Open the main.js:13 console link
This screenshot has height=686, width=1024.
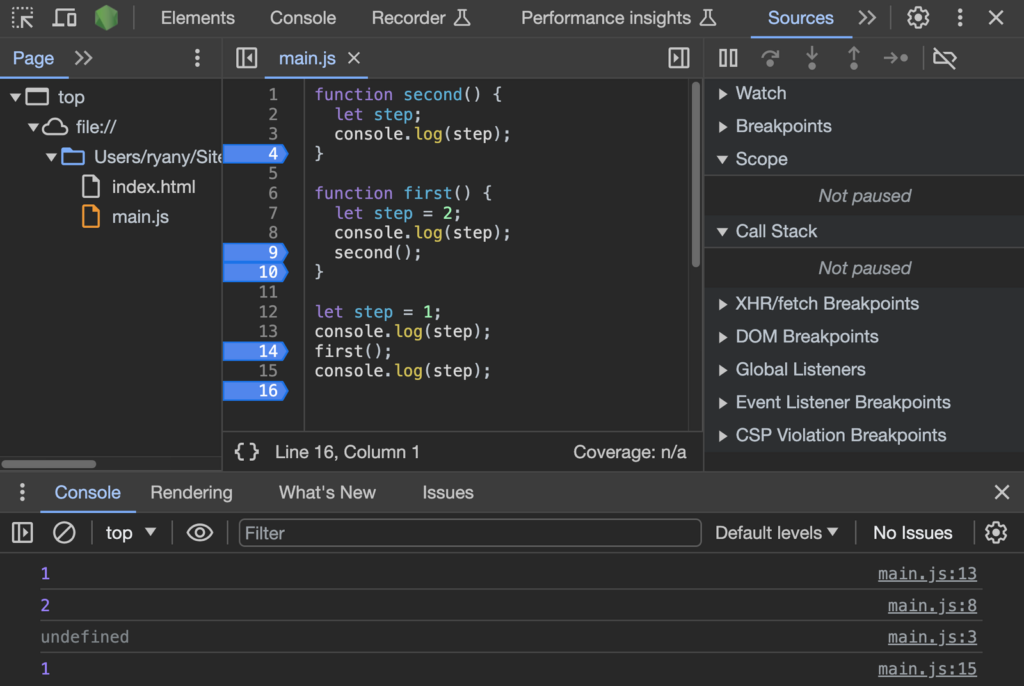(x=927, y=573)
